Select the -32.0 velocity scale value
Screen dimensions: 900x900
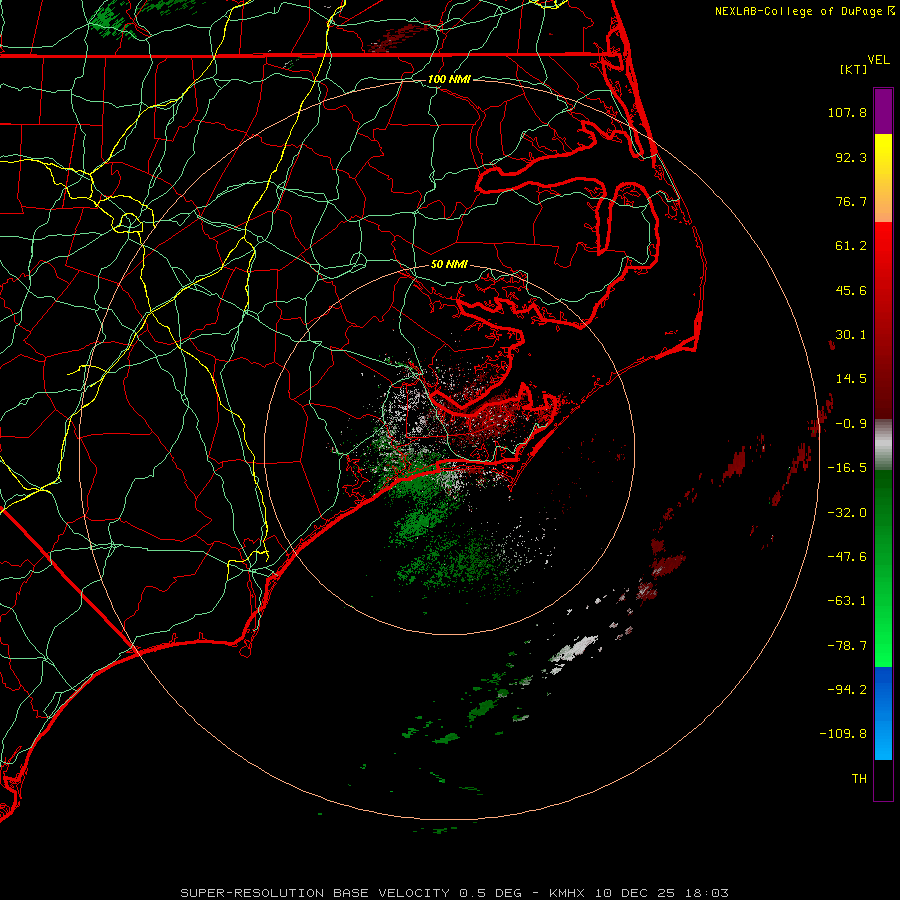coord(847,513)
